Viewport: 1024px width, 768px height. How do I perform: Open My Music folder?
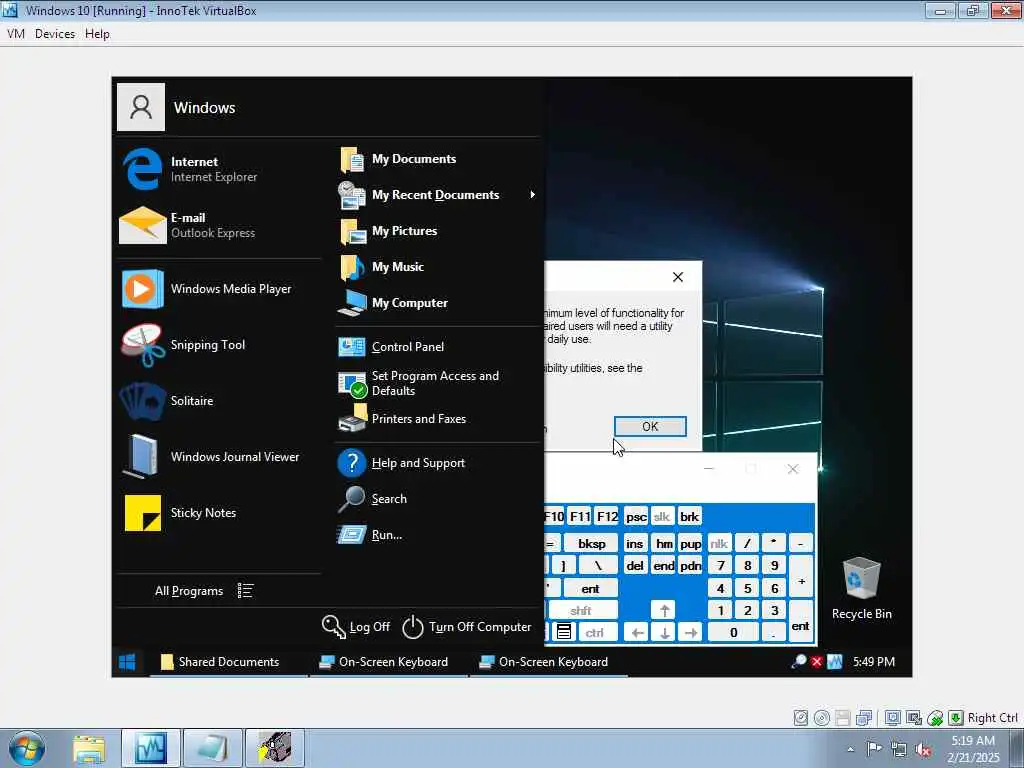[x=438, y=267]
